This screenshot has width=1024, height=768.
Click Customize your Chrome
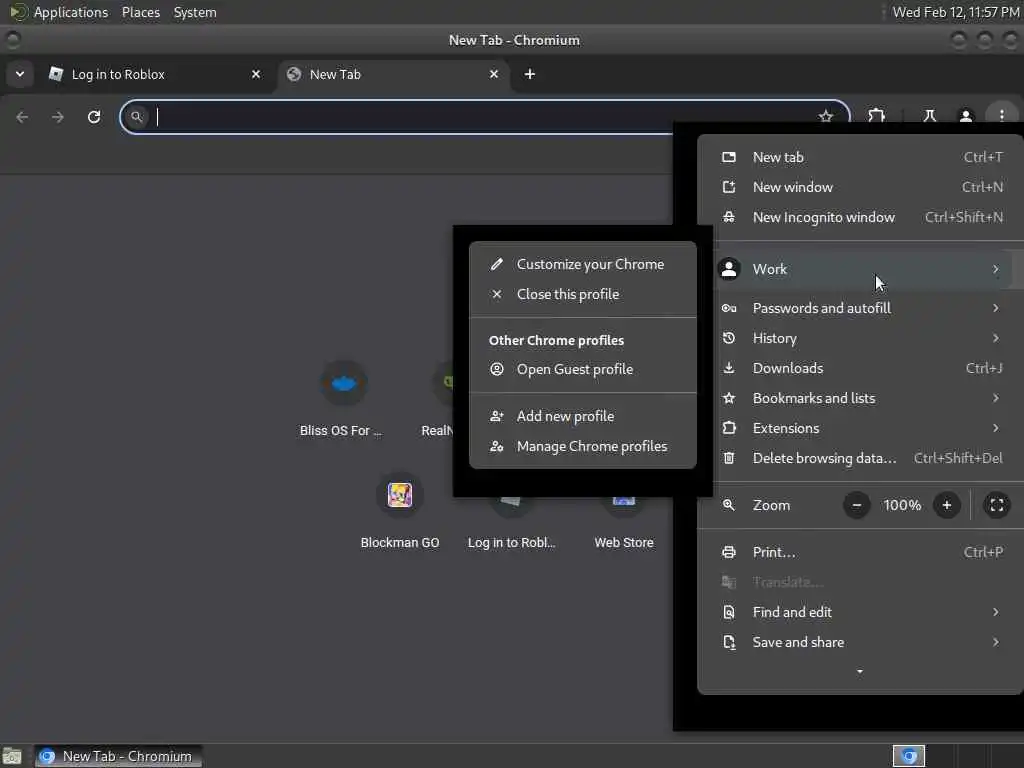583,264
